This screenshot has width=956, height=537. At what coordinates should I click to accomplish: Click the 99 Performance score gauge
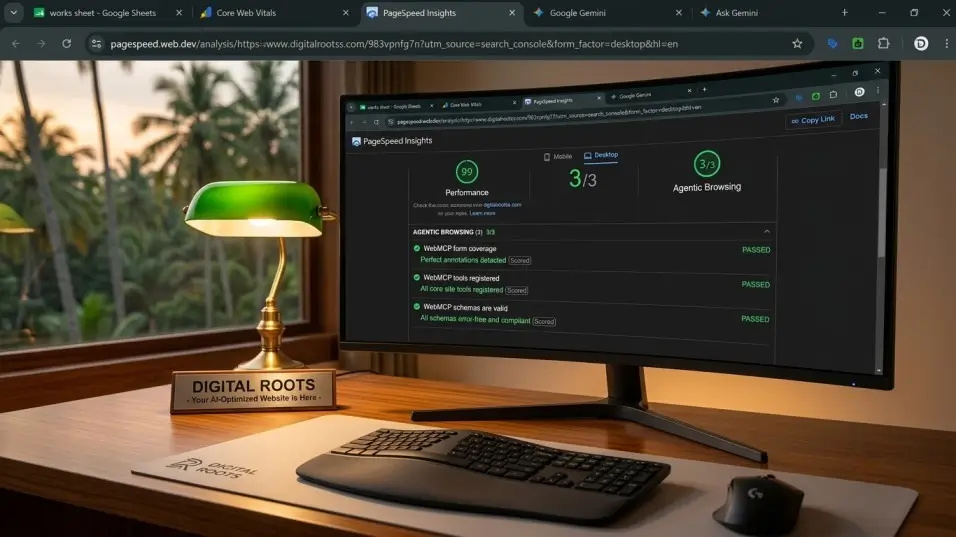(466, 172)
